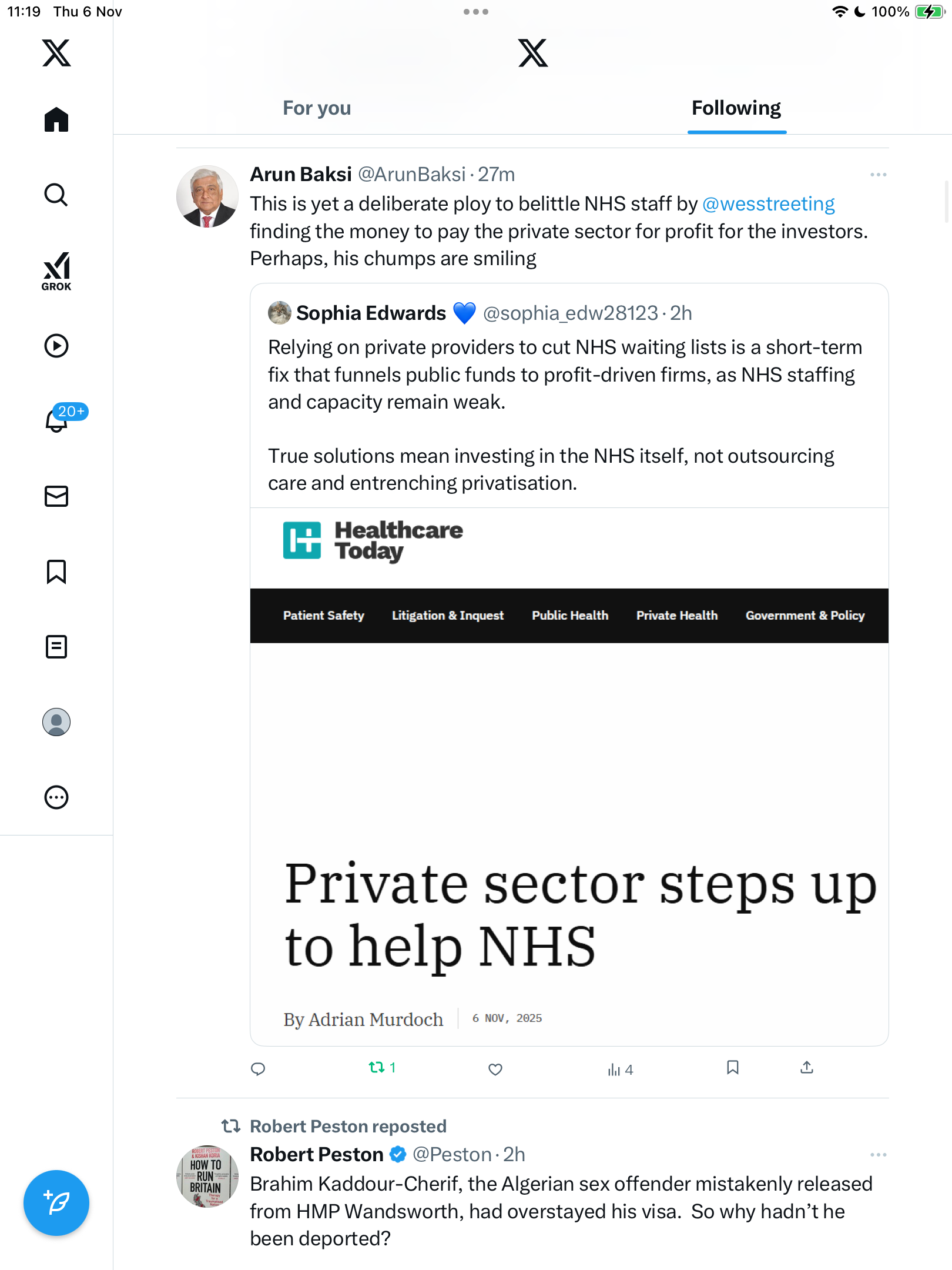Screen dimensions: 952x1270
Task: Switch to the For you tab
Action: [317, 108]
